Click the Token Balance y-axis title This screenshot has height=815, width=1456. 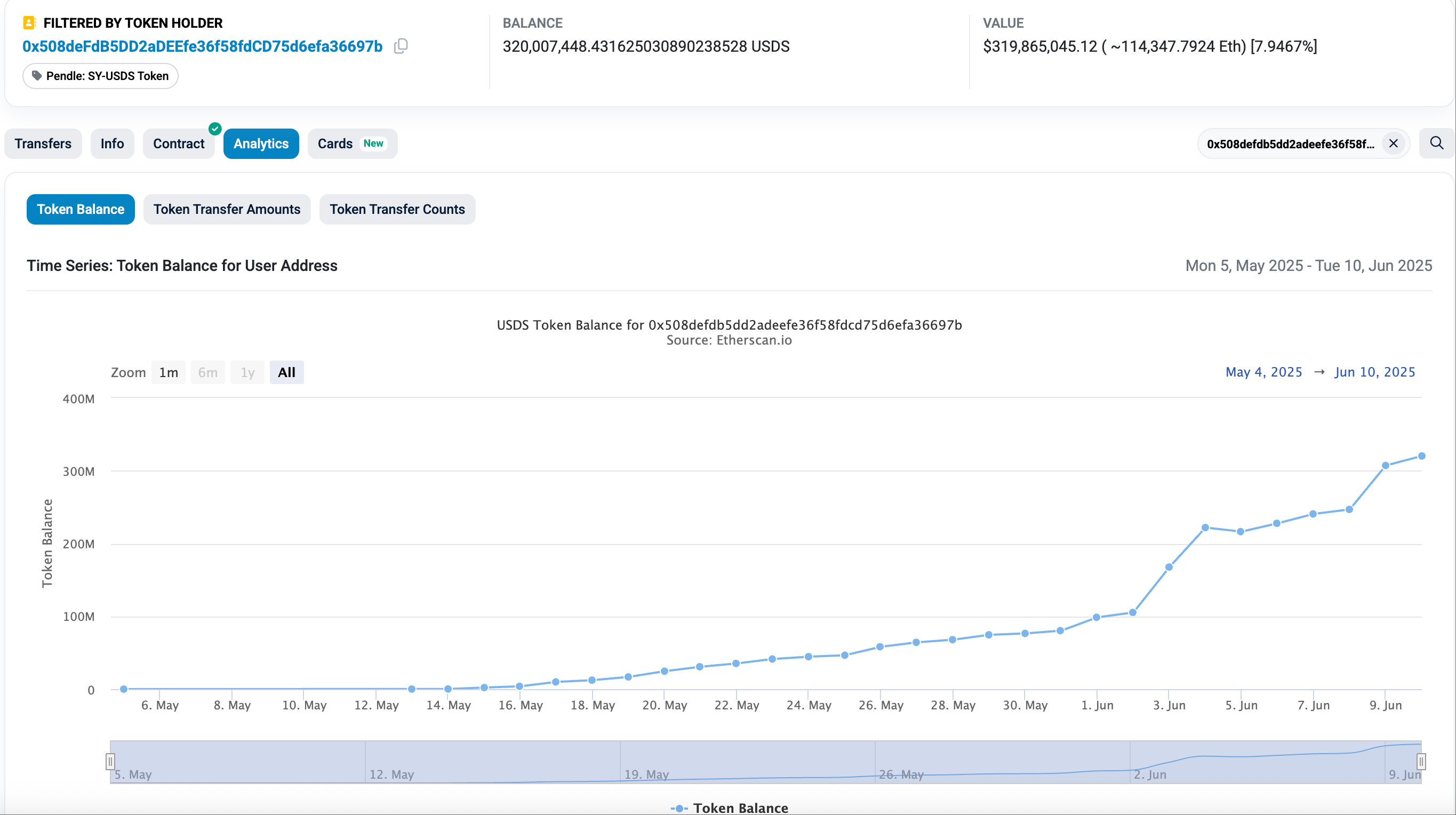pos(47,543)
